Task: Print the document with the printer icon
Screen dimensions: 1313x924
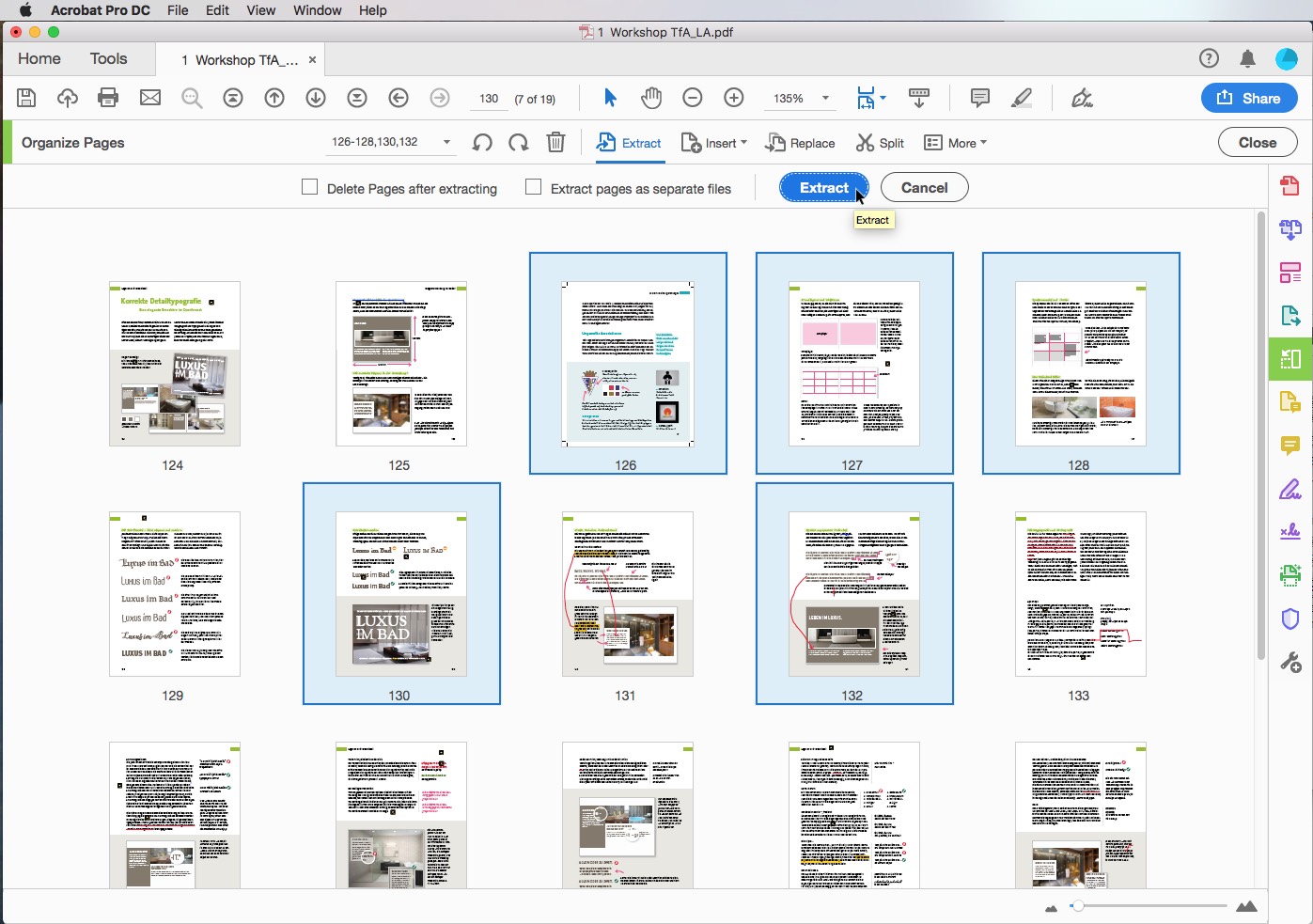Action: 109,98
